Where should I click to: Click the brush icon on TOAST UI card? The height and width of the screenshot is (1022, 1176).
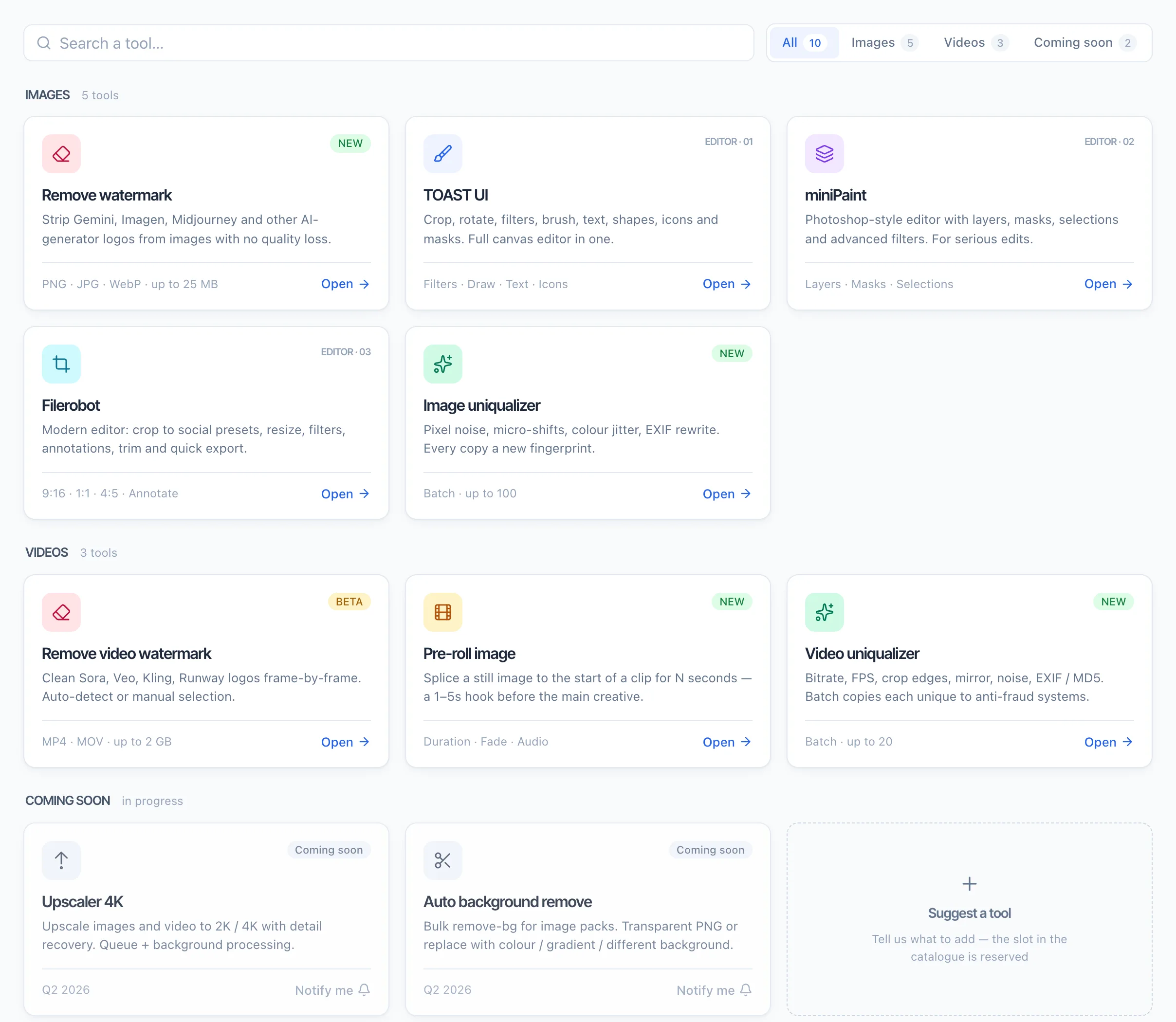442,153
